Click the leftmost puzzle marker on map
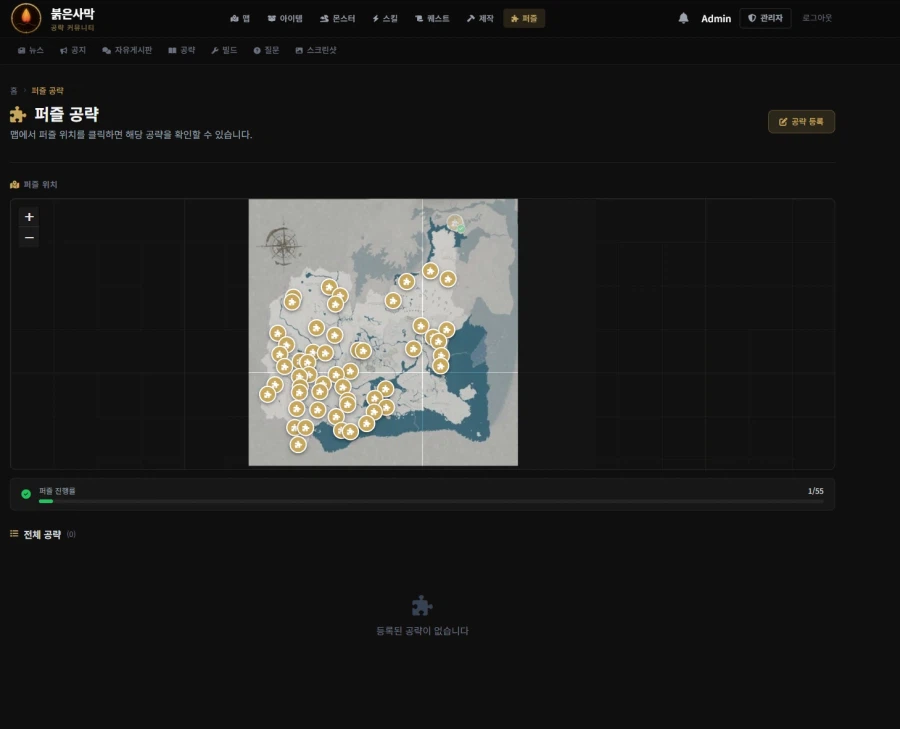 (267, 394)
